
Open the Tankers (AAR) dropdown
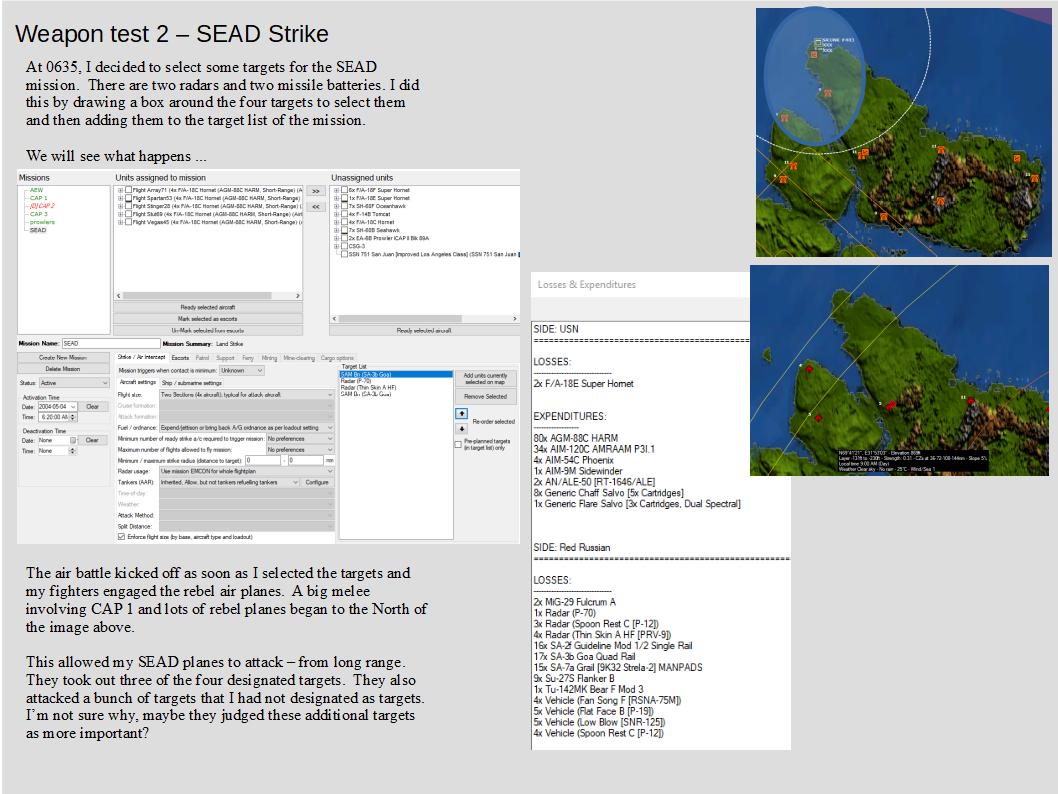[229, 482]
